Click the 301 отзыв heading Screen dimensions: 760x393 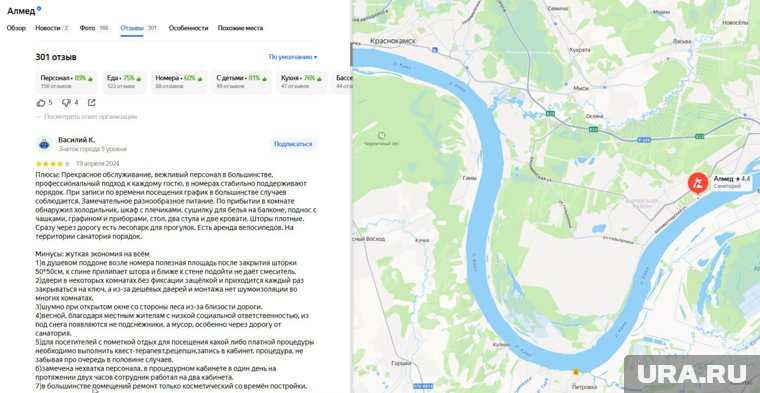(56, 57)
